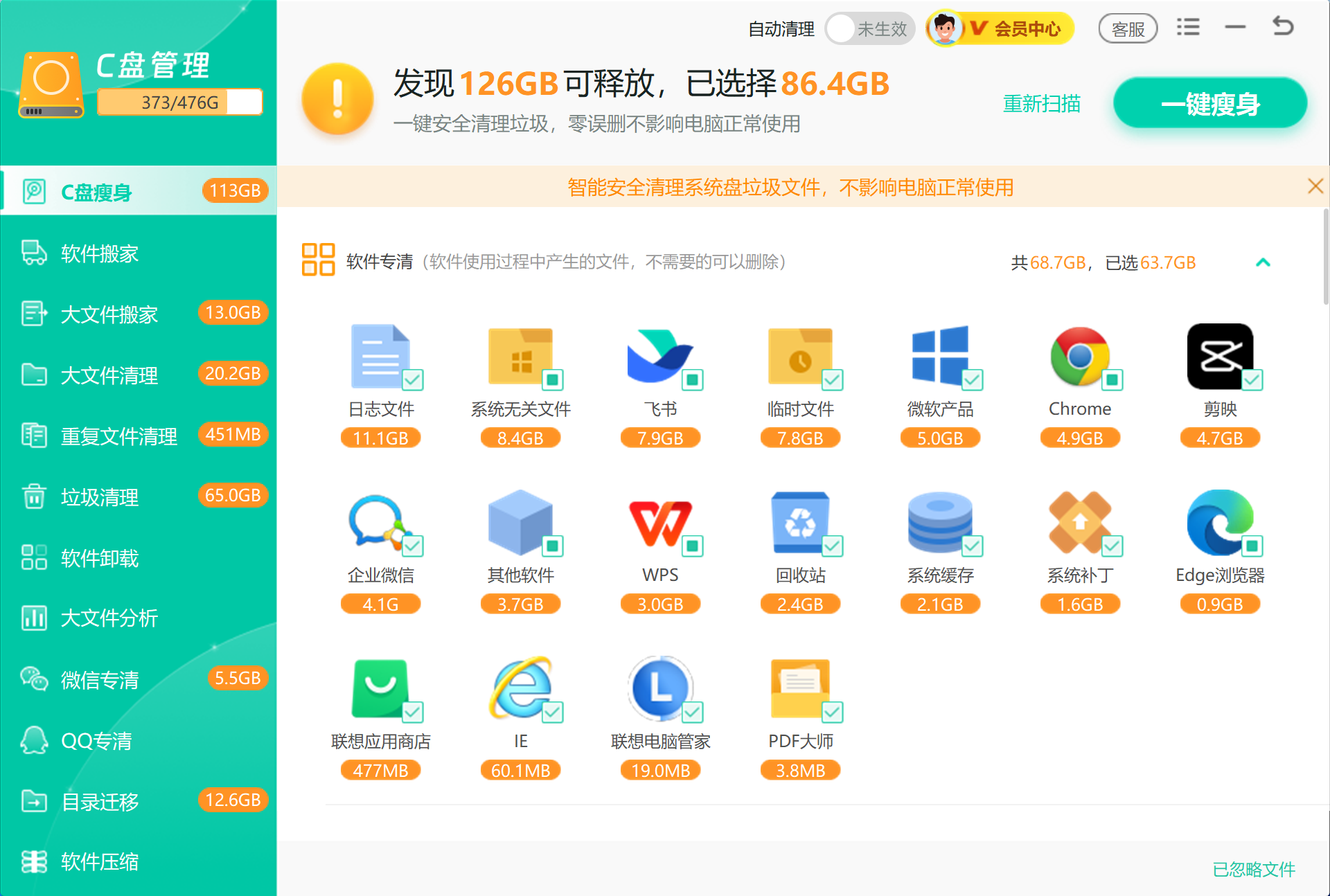Click the 系统无关文件 folder icon
Screen dimensions: 1330x896
coord(520,356)
